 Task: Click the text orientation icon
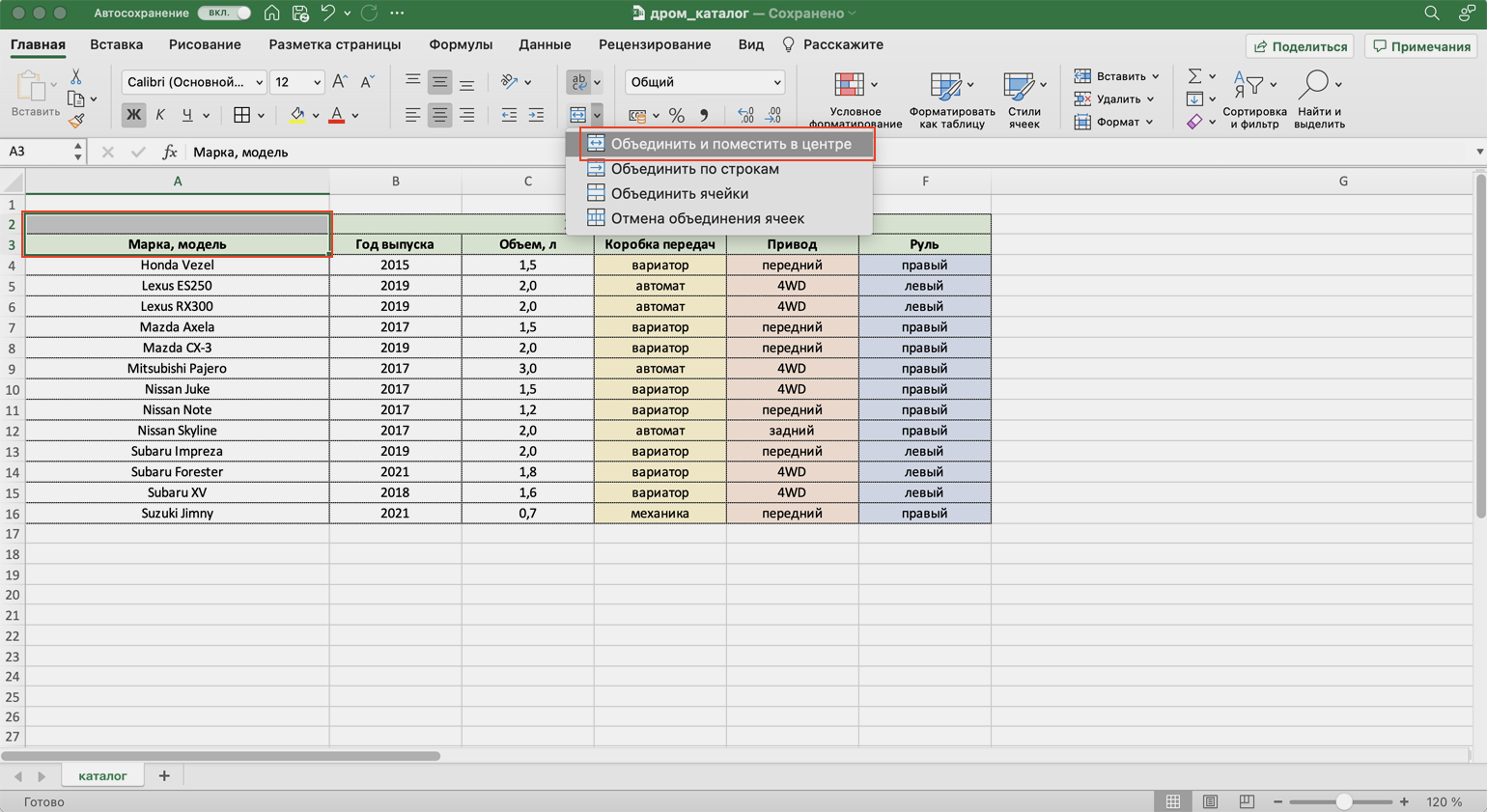[x=509, y=82]
